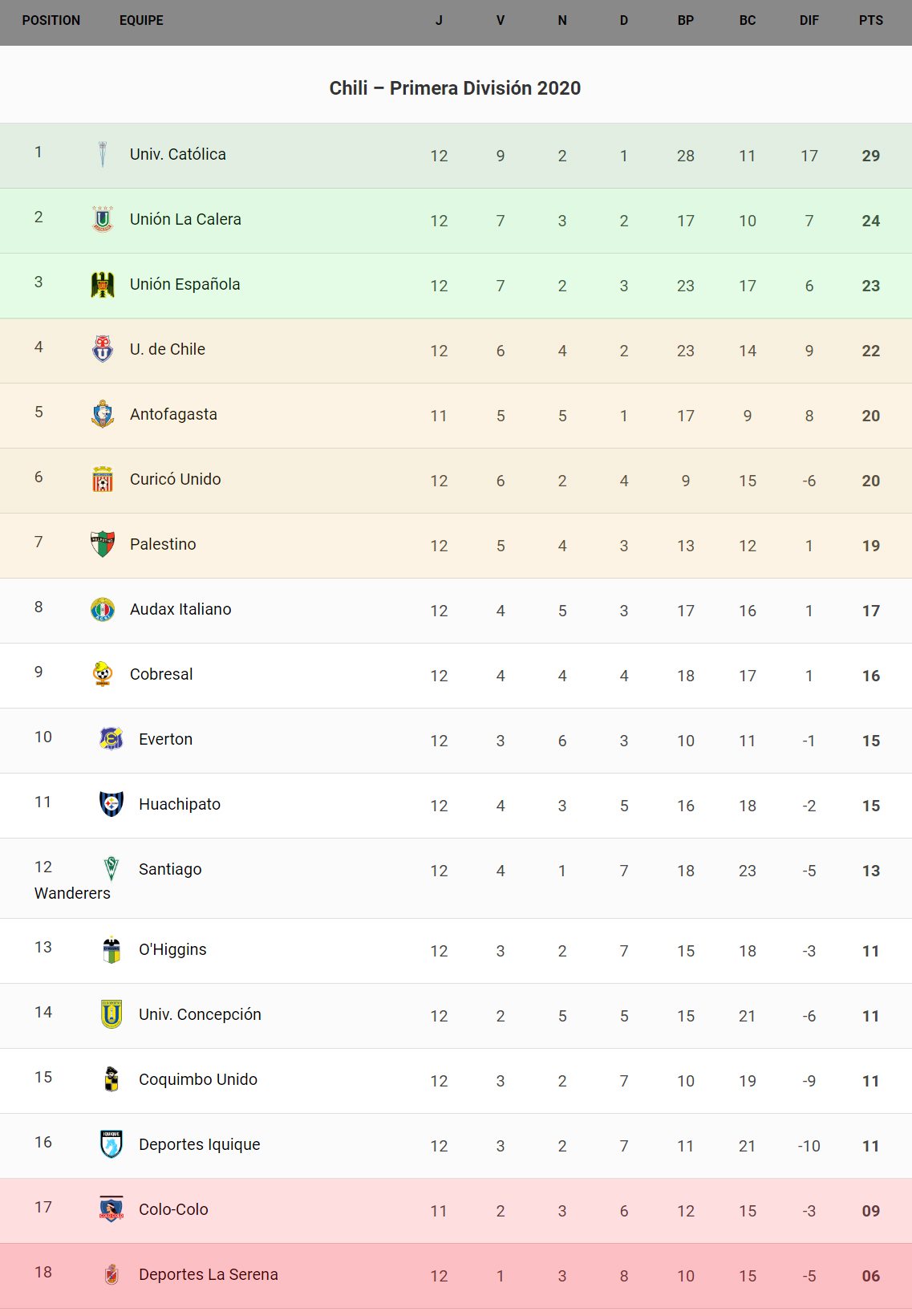Click Univ. Católica's 29 points value
The height and width of the screenshot is (1316, 912).
[x=870, y=156]
